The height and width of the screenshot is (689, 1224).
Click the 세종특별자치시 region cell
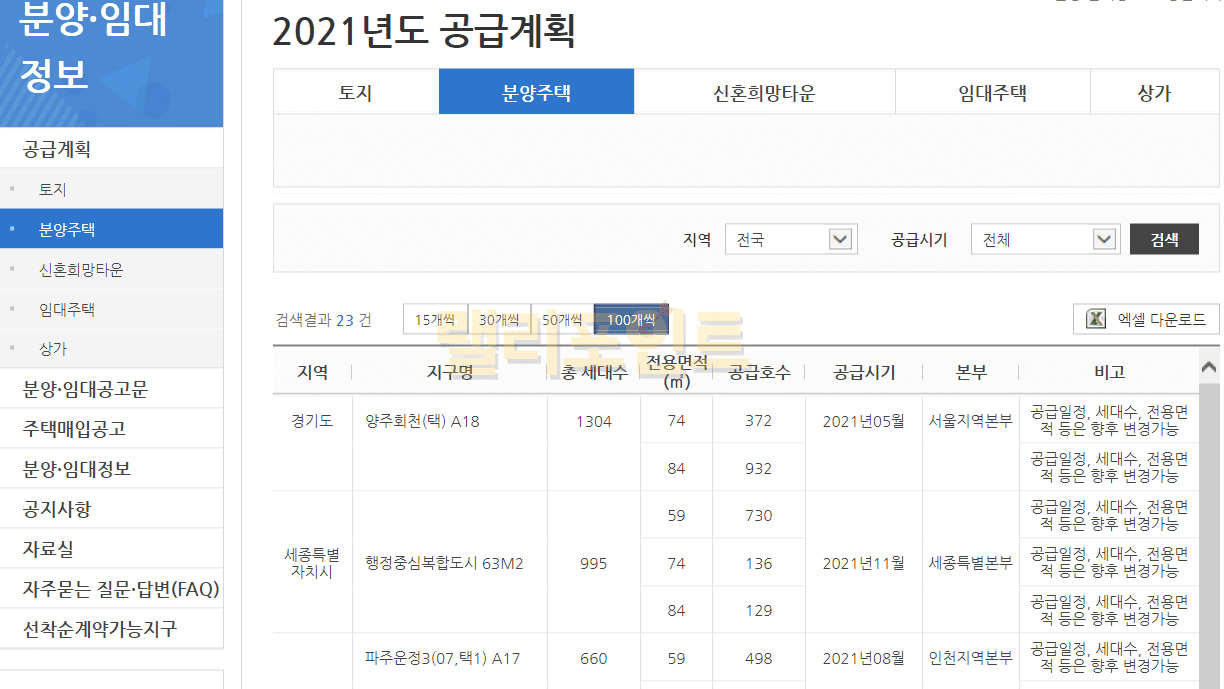[x=312, y=563]
